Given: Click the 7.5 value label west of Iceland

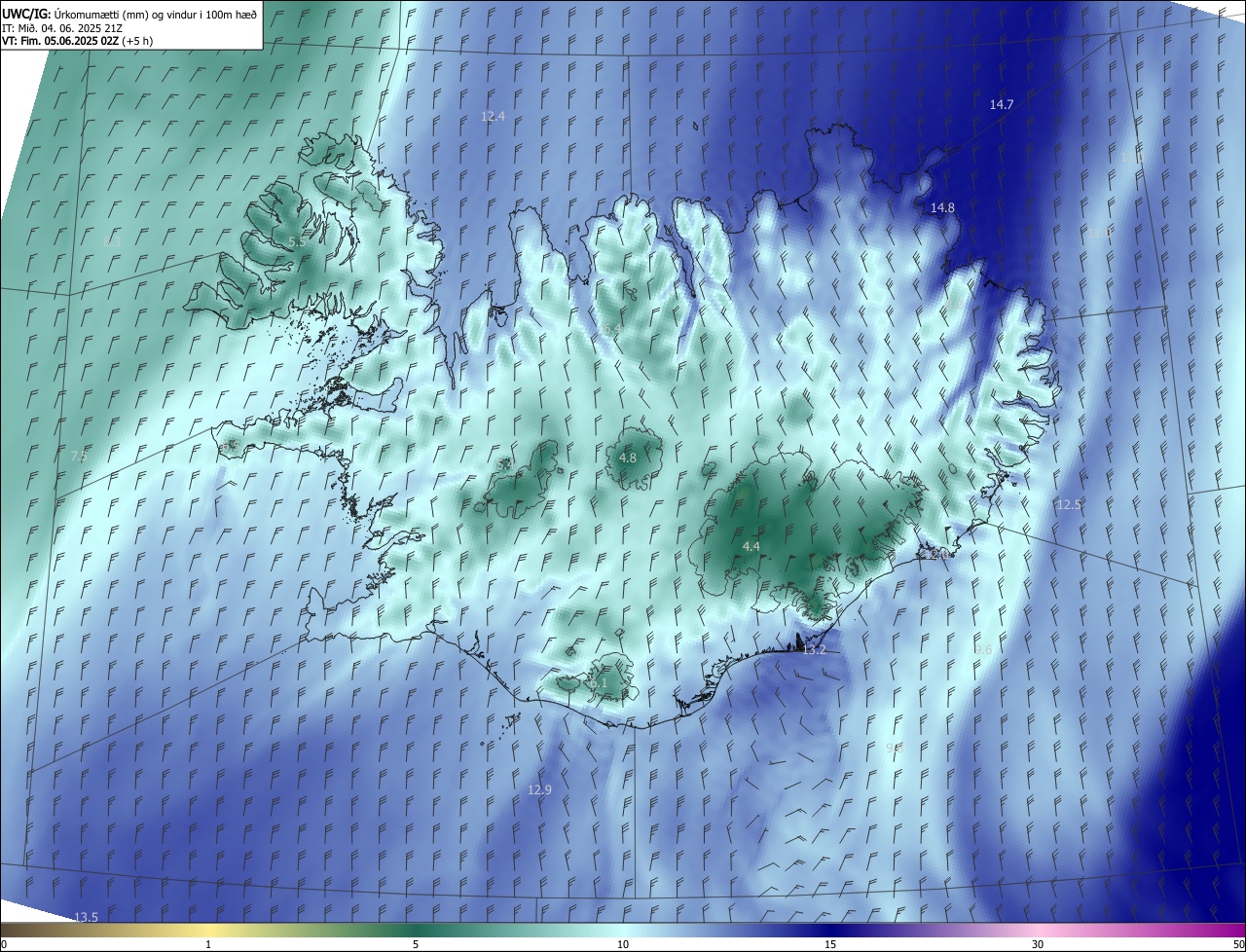Looking at the screenshot, I should pyautogui.click(x=79, y=456).
